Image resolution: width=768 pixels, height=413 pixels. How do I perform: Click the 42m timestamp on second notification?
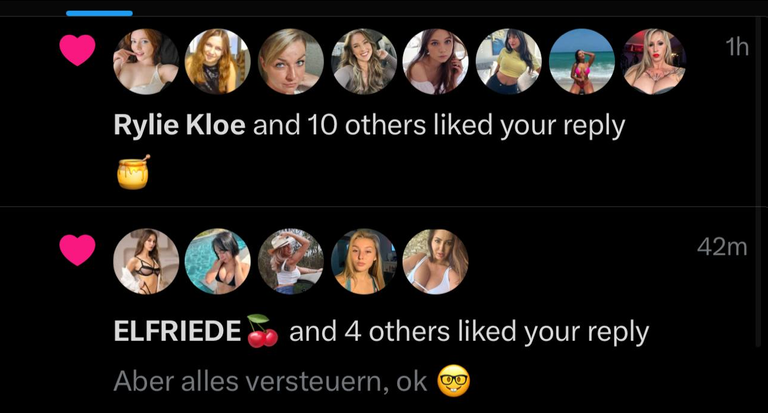tap(722, 246)
